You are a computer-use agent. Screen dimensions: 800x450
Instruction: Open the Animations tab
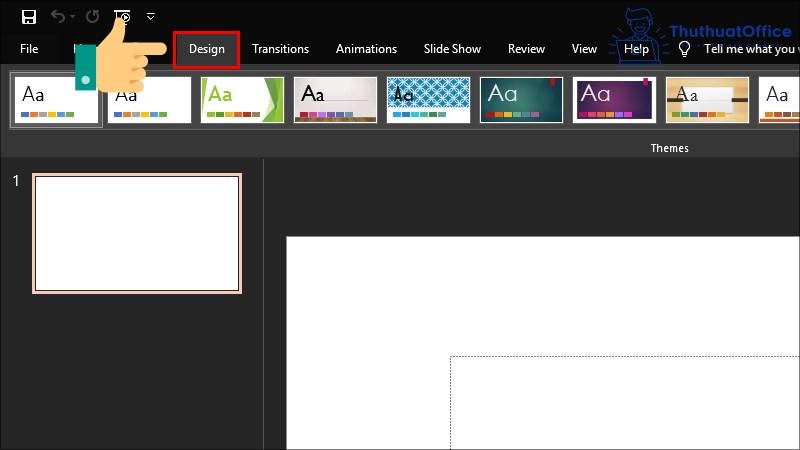[x=366, y=49]
